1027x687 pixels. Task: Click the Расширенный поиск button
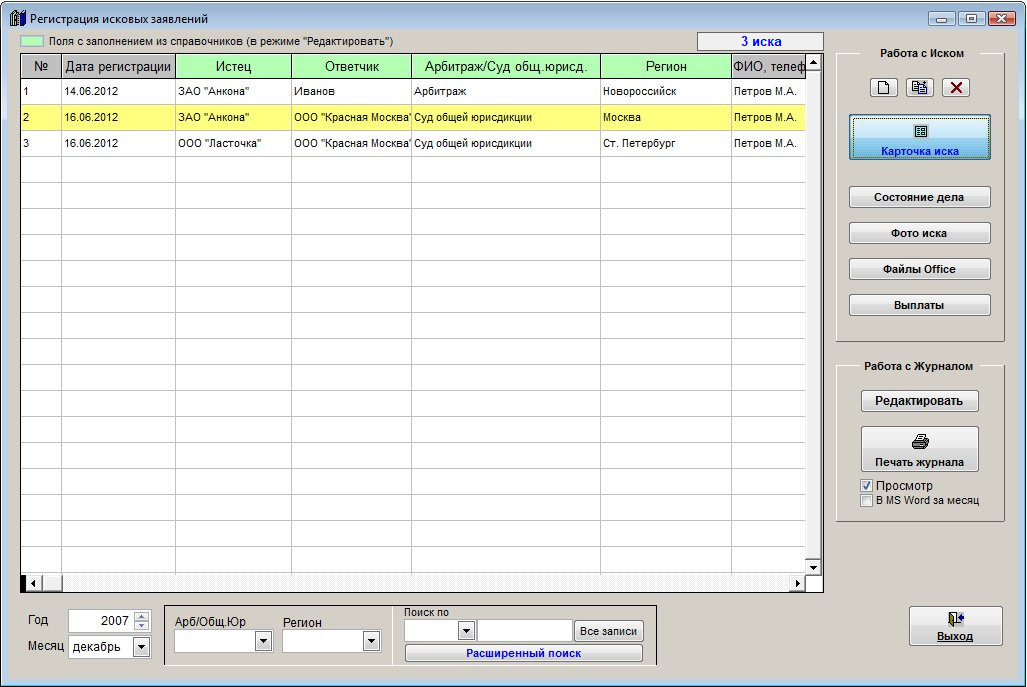pos(523,653)
